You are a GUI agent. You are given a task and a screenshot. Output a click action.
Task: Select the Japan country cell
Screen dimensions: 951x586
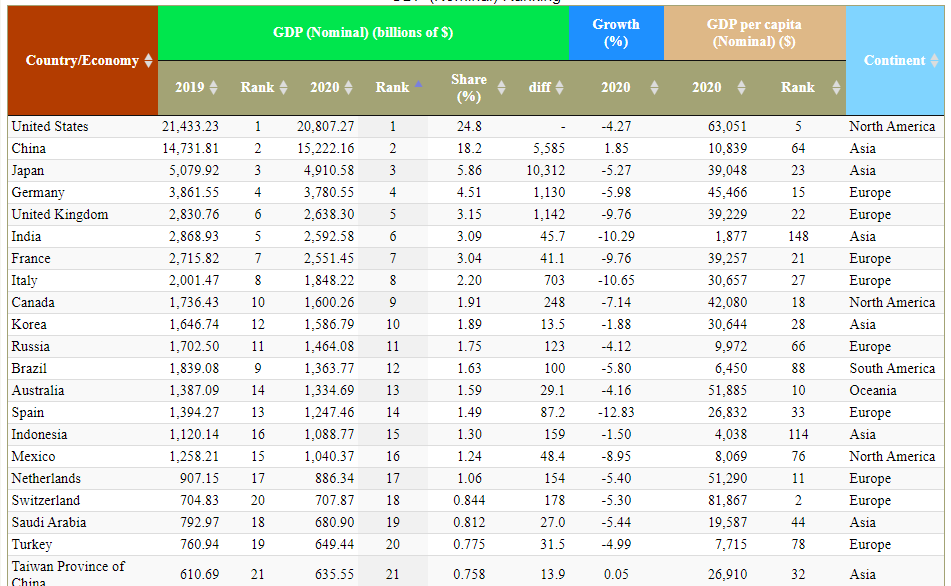click(x=82, y=170)
